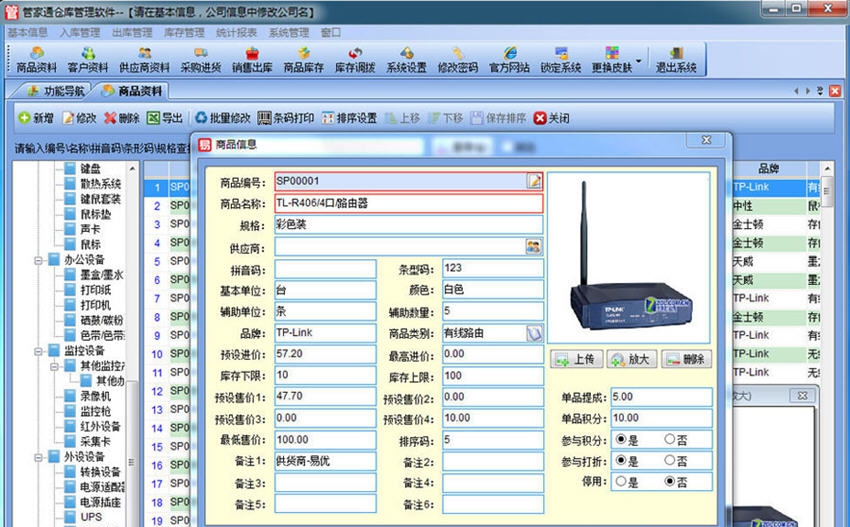
Task: Open 商品库存 toolbar icon
Action: [304, 60]
